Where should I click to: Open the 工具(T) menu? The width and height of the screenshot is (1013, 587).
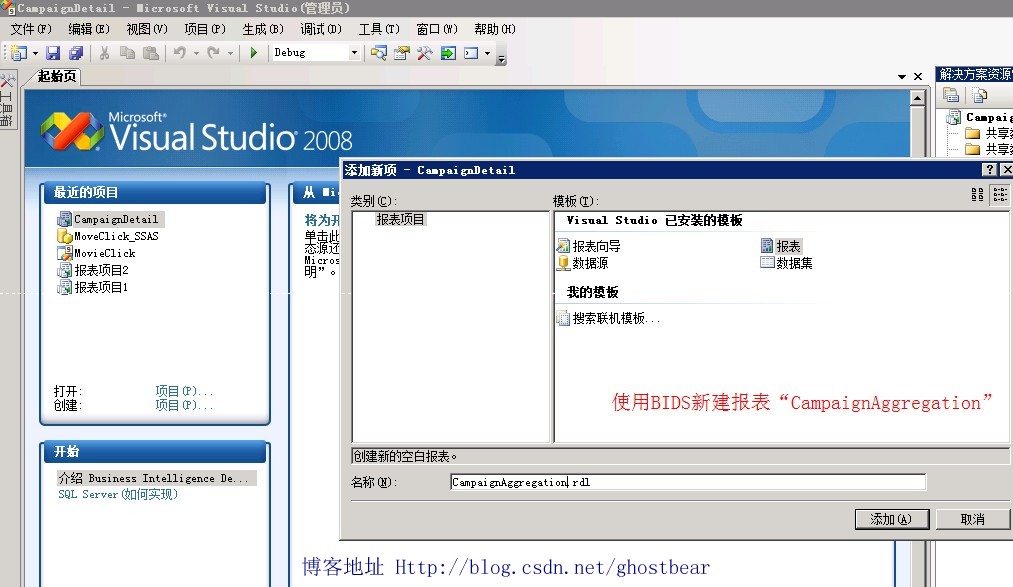377,29
